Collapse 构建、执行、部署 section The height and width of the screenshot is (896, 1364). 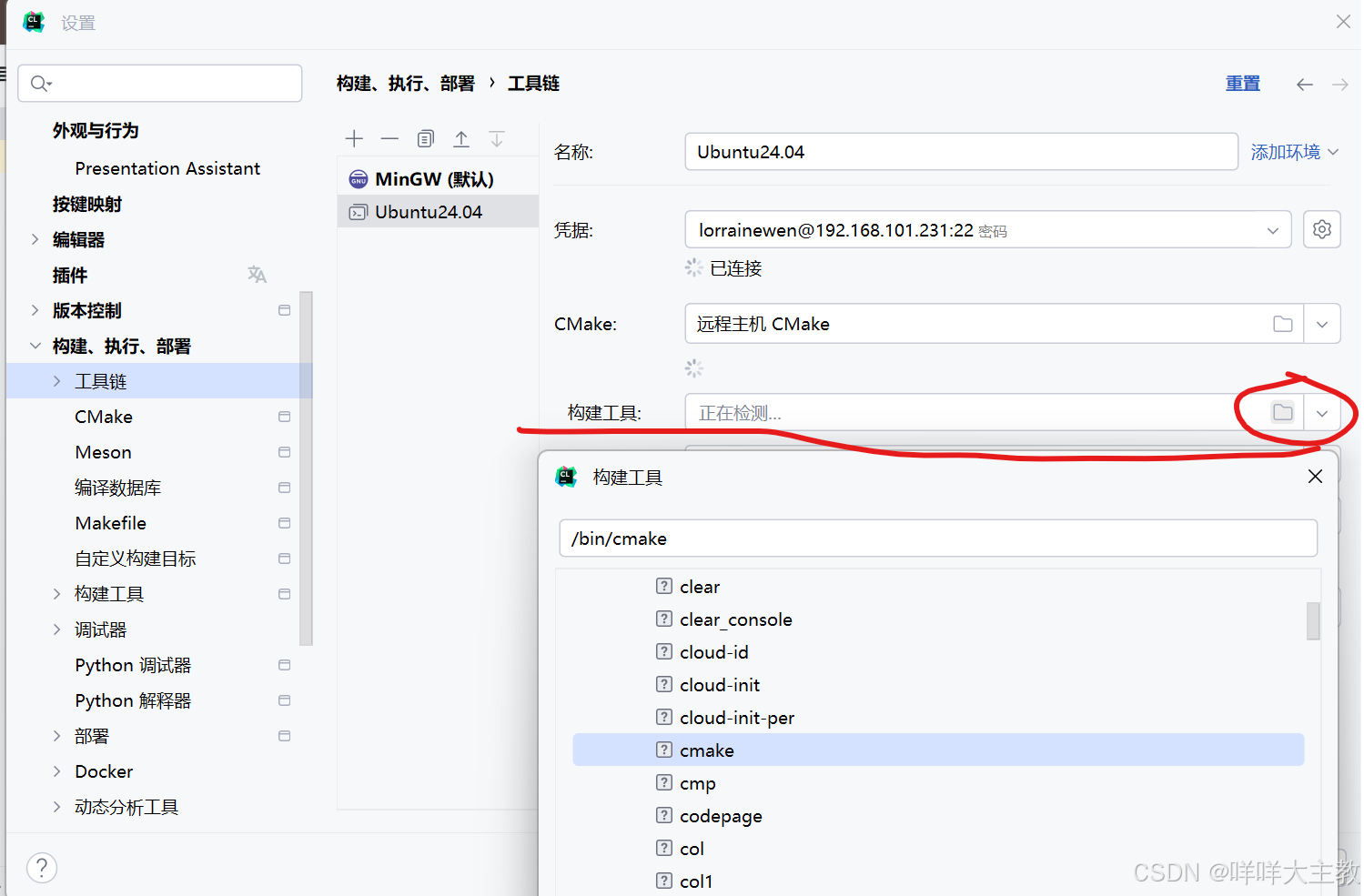pos(35,346)
